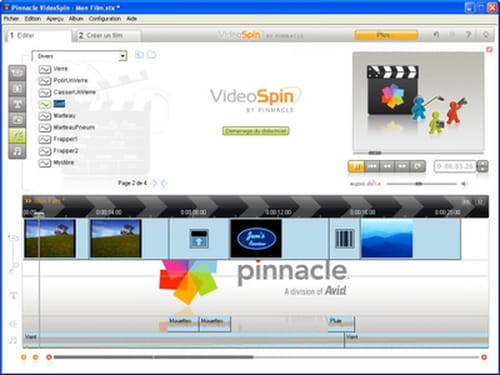
Task: Decrease timecode with the down stepper
Action: point(482,169)
